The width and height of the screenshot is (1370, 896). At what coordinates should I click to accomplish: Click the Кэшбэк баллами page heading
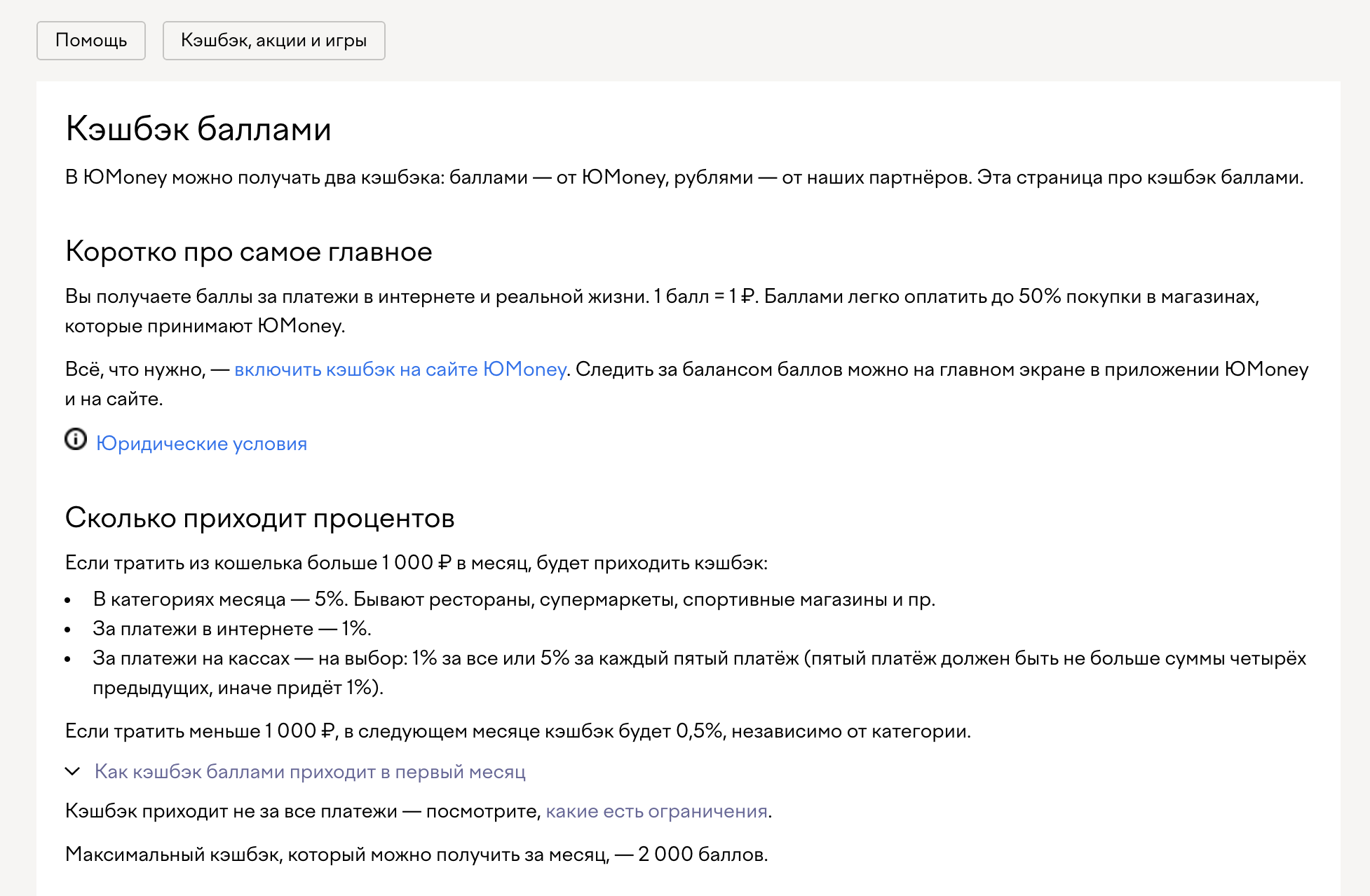pyautogui.click(x=198, y=129)
